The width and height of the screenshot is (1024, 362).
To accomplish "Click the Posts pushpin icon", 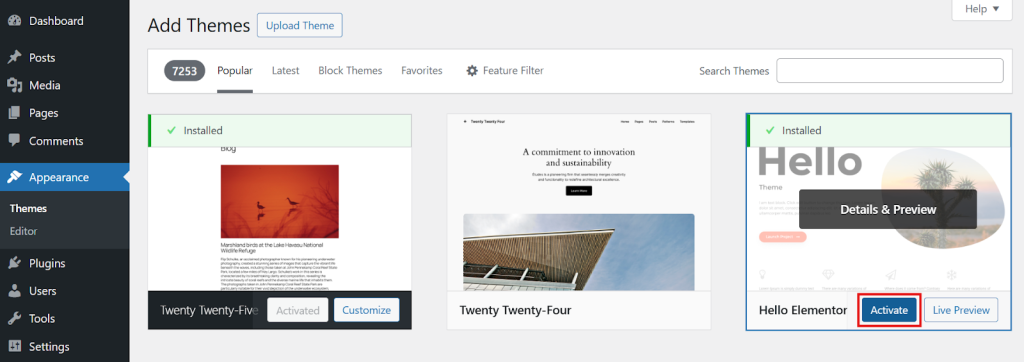I will point(14,58).
